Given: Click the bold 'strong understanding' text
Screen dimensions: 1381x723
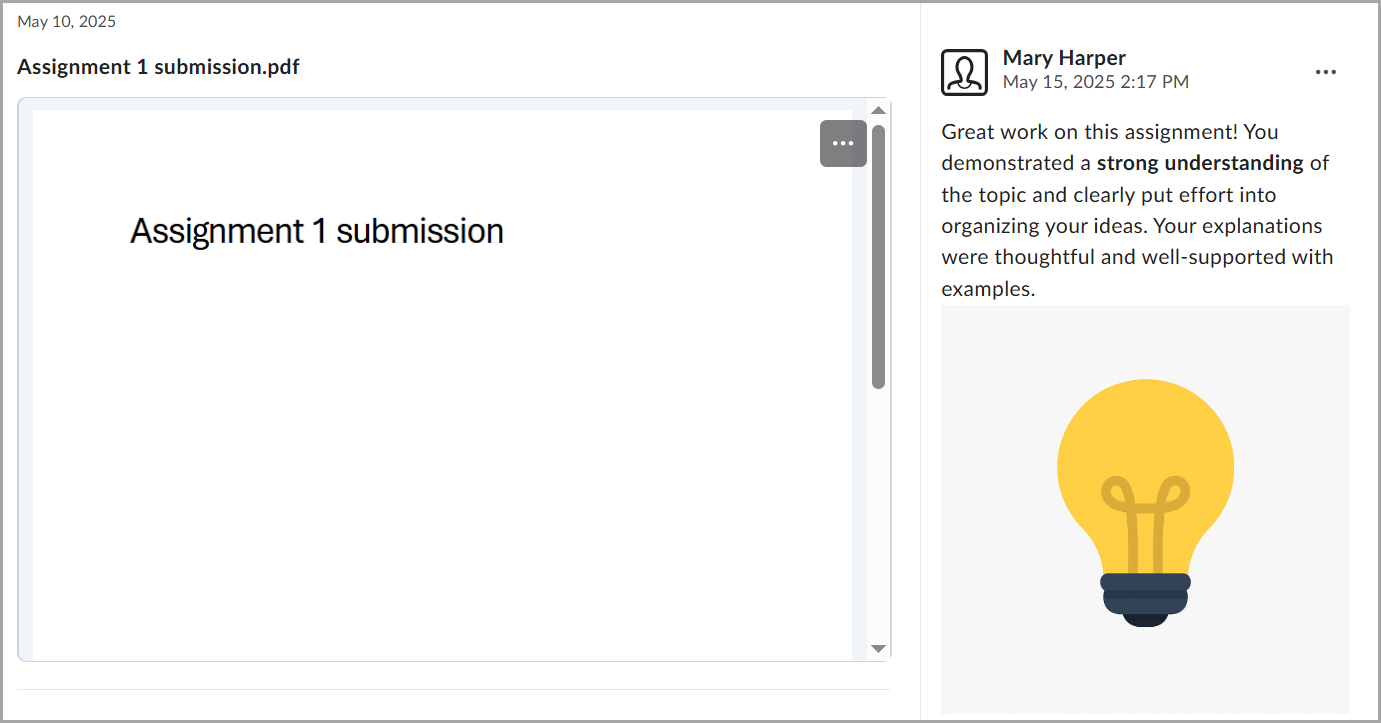Looking at the screenshot, I should (1200, 163).
